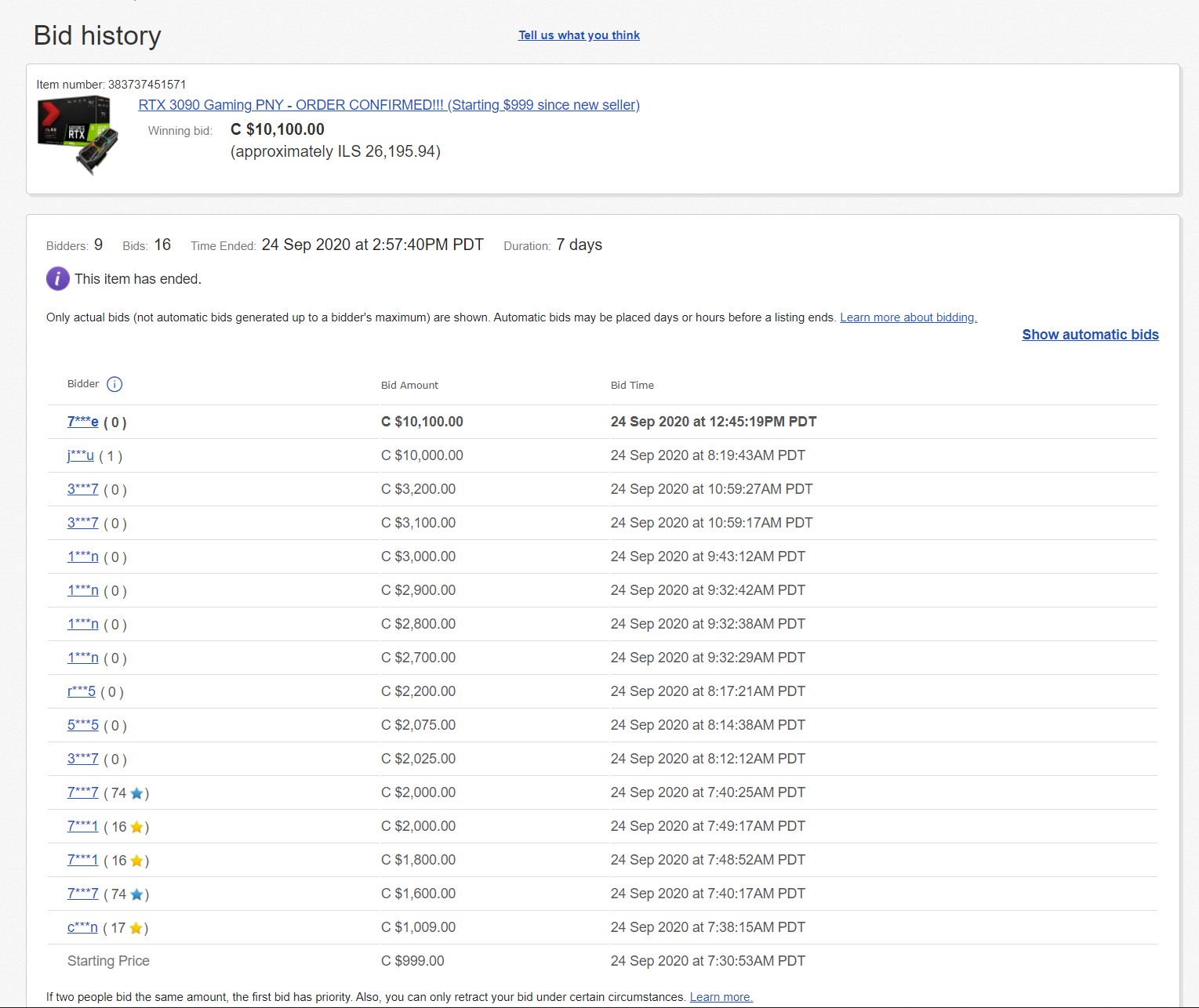Open bidder 1***n link on the C $2,800.00 row

tap(83, 624)
